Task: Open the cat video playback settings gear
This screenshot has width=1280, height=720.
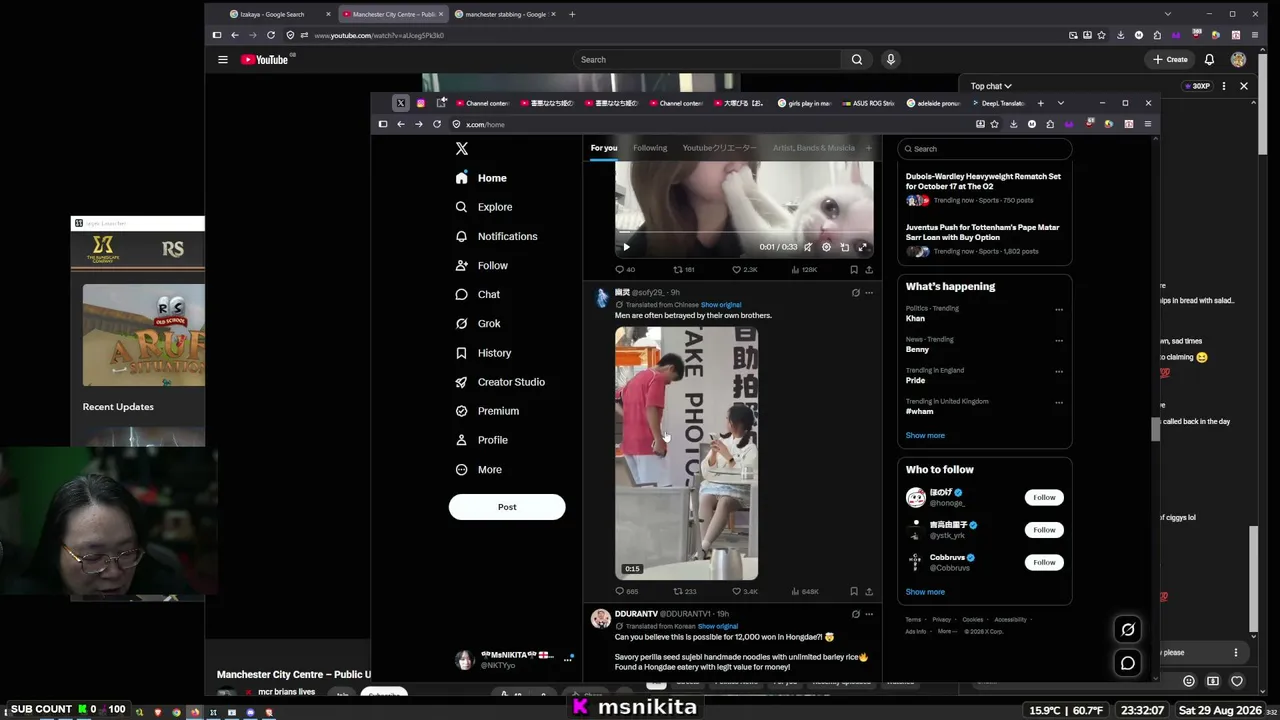Action: (x=826, y=247)
